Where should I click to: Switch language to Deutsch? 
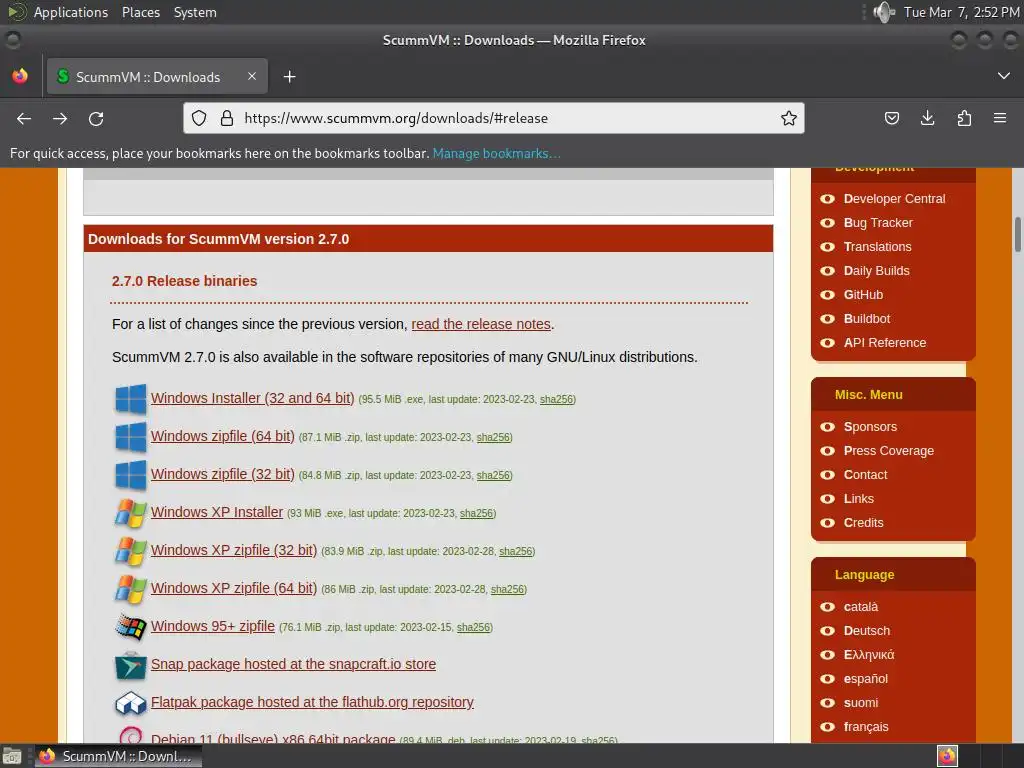pyautogui.click(x=867, y=631)
